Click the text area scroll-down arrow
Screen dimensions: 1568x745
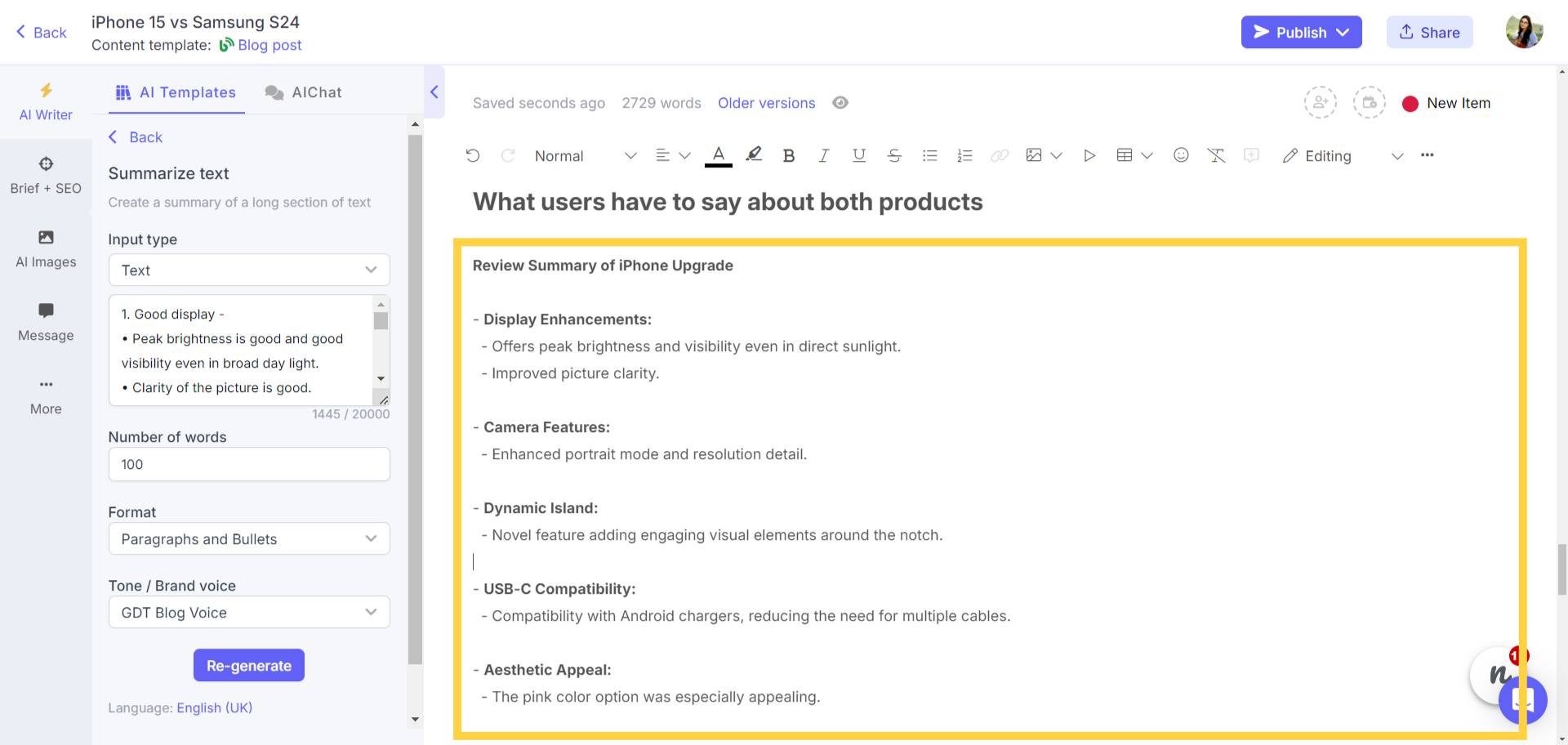(x=381, y=379)
